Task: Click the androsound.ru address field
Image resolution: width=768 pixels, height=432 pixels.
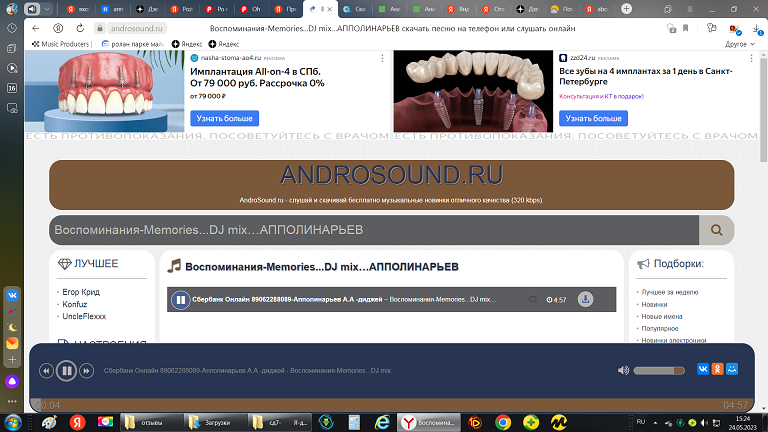Action: (136, 28)
